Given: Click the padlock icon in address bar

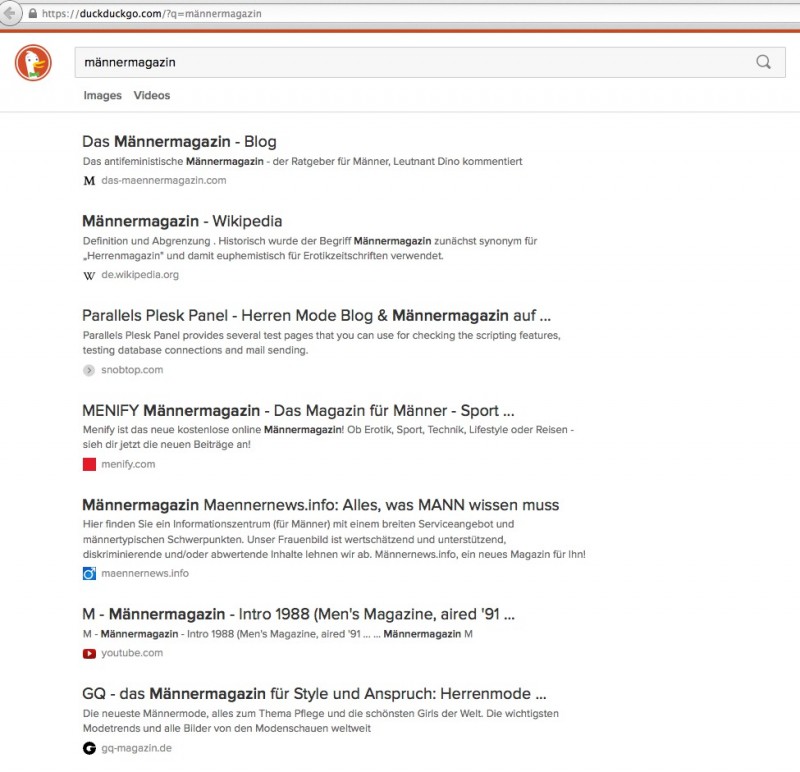Looking at the screenshot, I should pos(32,14).
